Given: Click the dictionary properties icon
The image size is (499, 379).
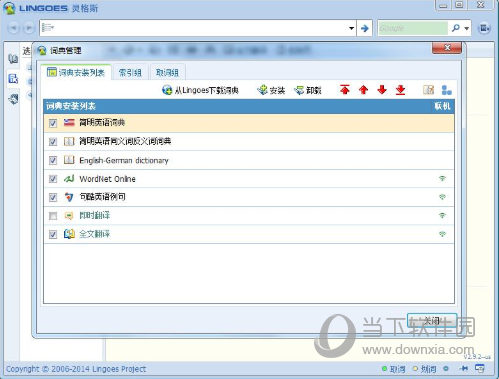Looking at the screenshot, I should pos(428,90).
